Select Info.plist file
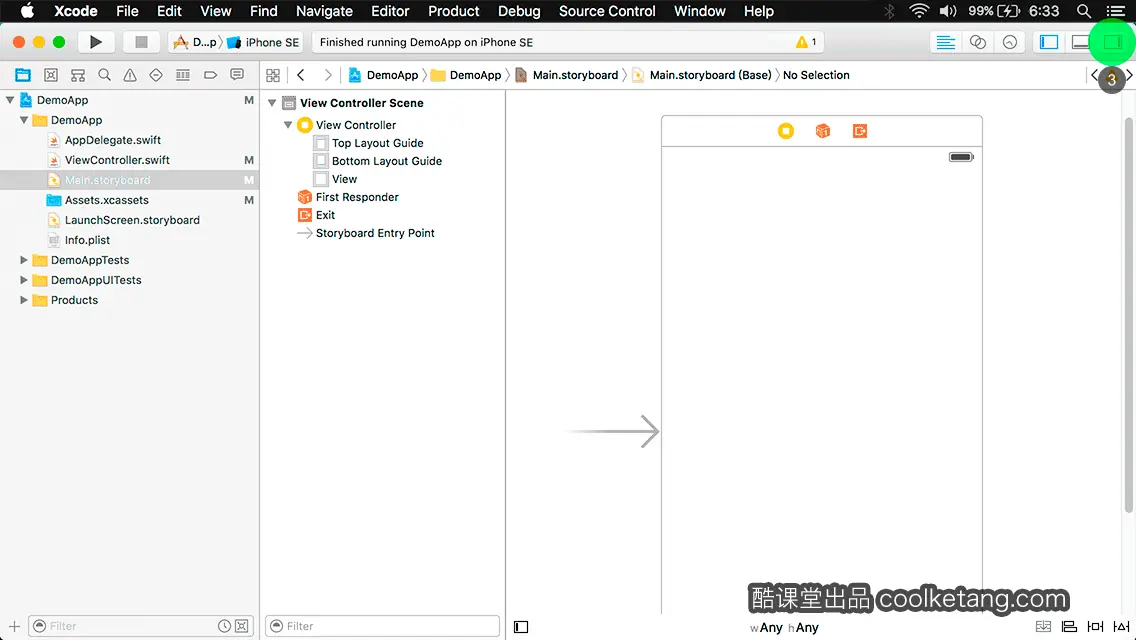Image resolution: width=1136 pixels, height=640 pixels. pos(87,240)
